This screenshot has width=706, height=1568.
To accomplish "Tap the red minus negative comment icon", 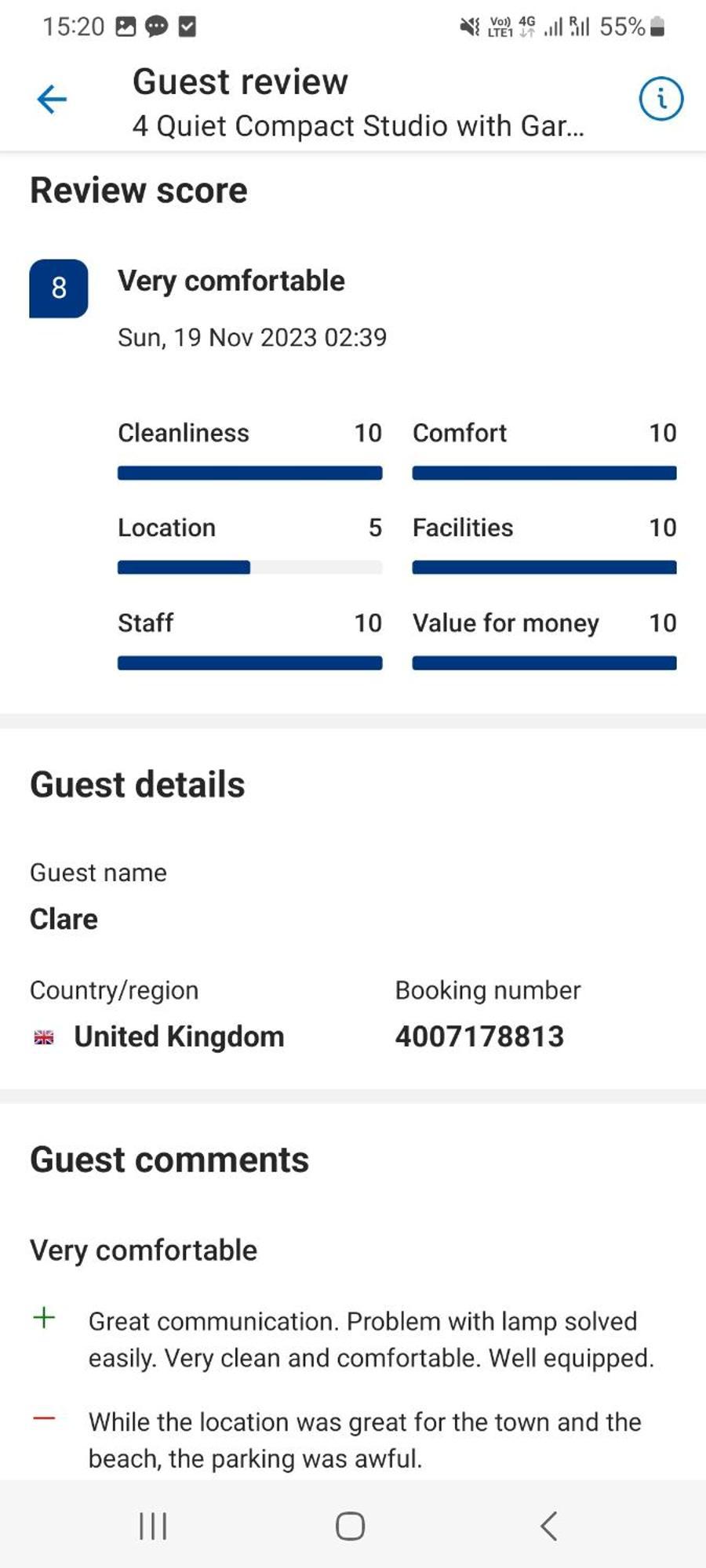I will tap(45, 1418).
